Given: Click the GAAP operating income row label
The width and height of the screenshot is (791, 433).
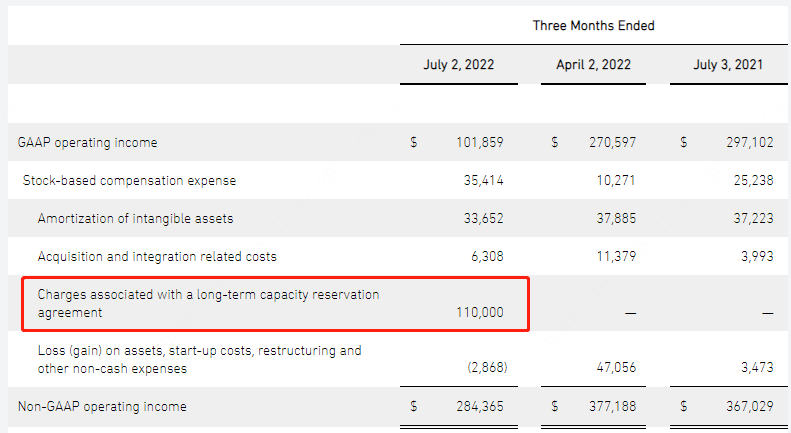Looking at the screenshot, I should [x=87, y=143].
